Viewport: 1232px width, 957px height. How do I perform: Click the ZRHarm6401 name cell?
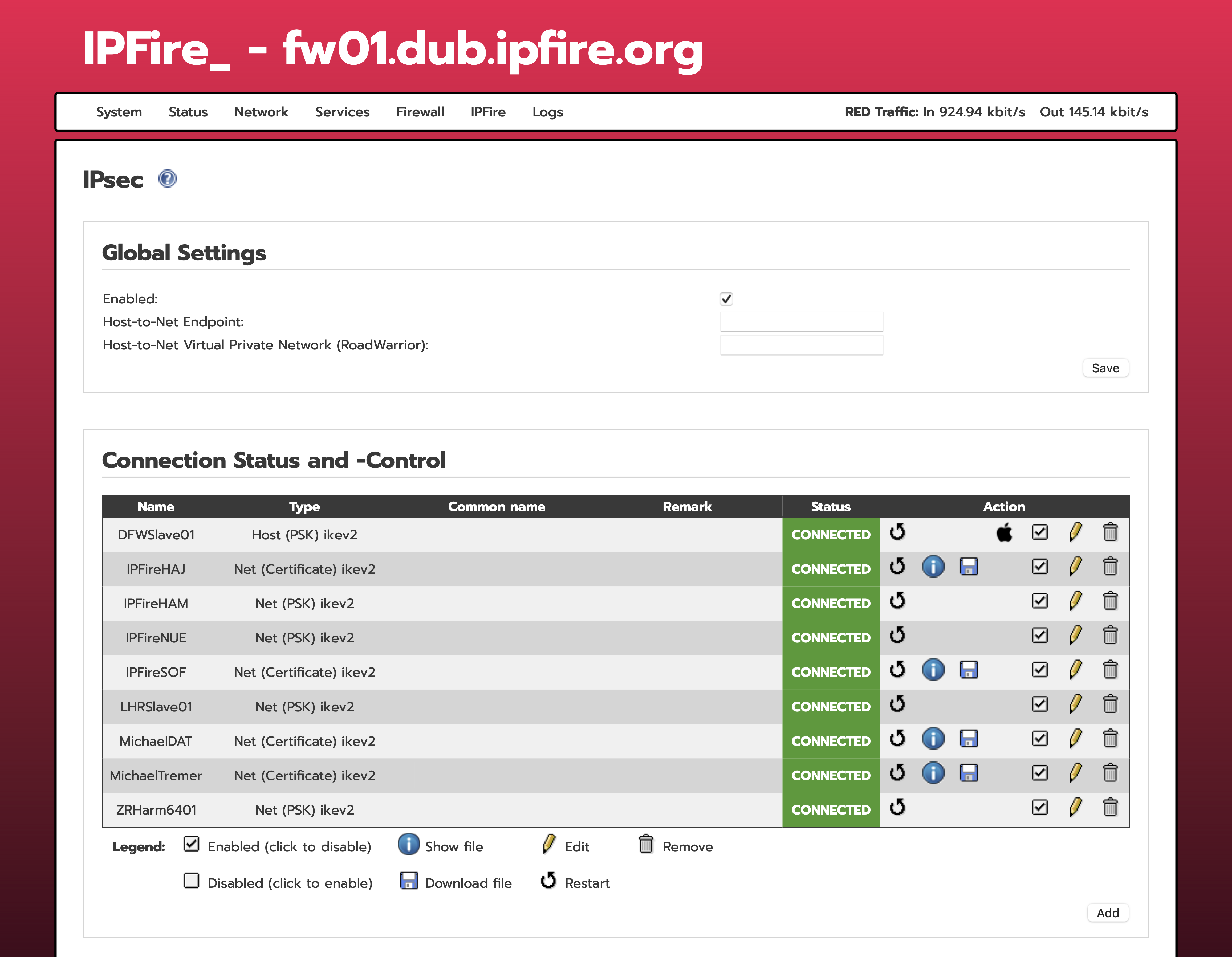[156, 810]
